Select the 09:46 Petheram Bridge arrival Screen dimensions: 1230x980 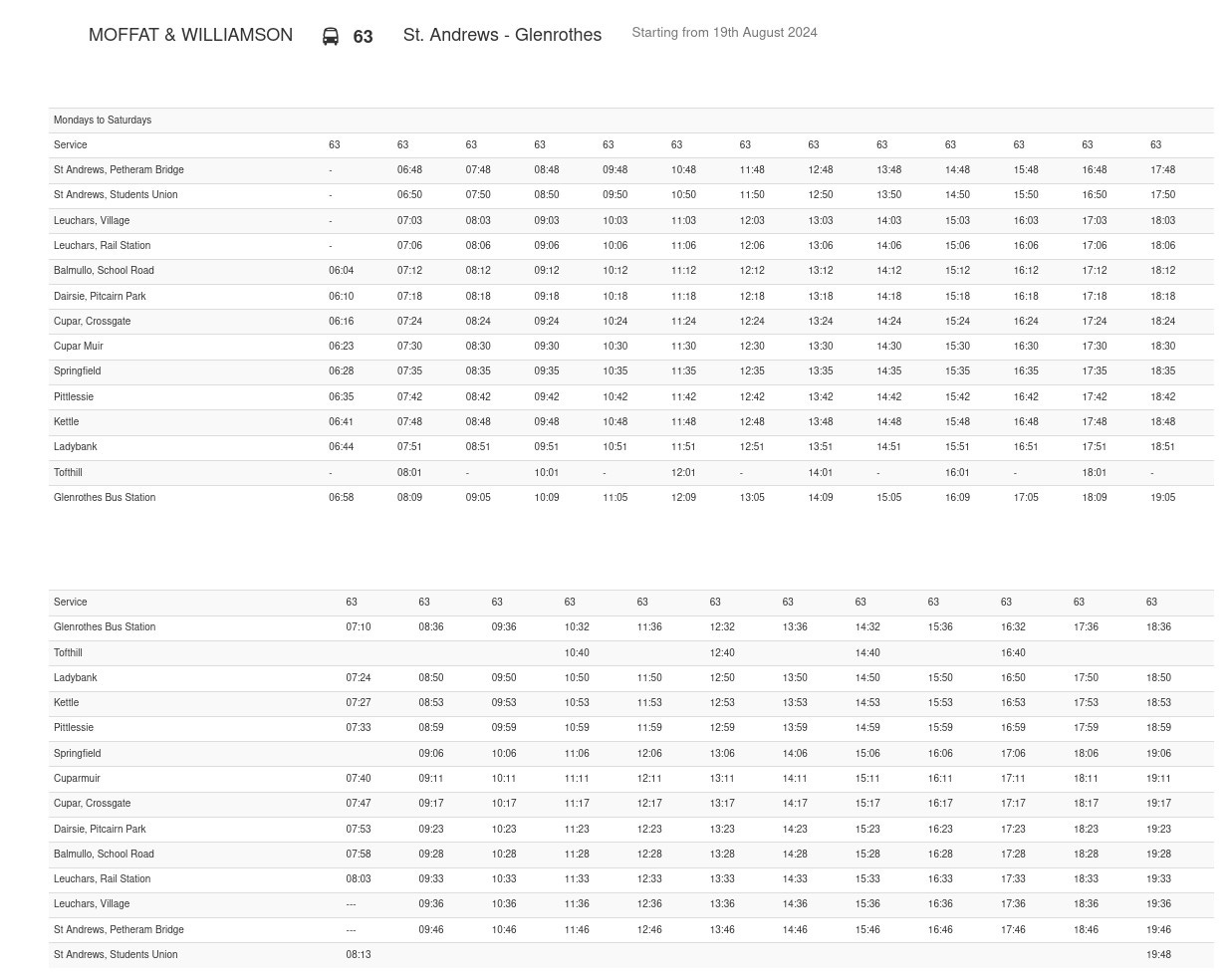pyautogui.click(x=431, y=930)
